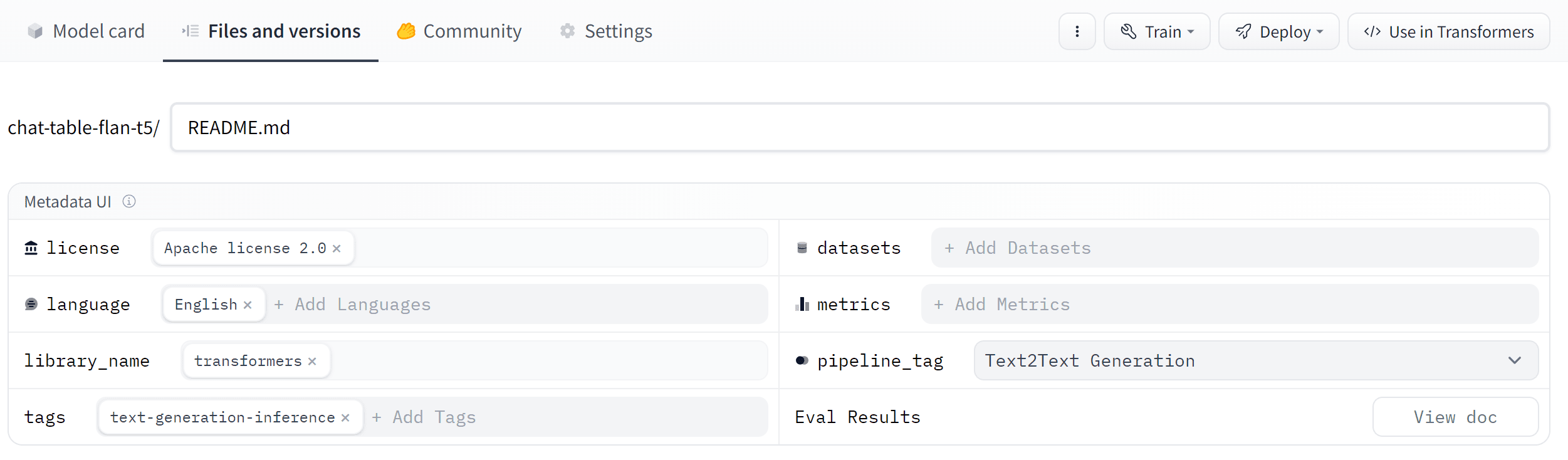Click the Eval Results label
The width and height of the screenshot is (1568, 460).
coord(857,417)
